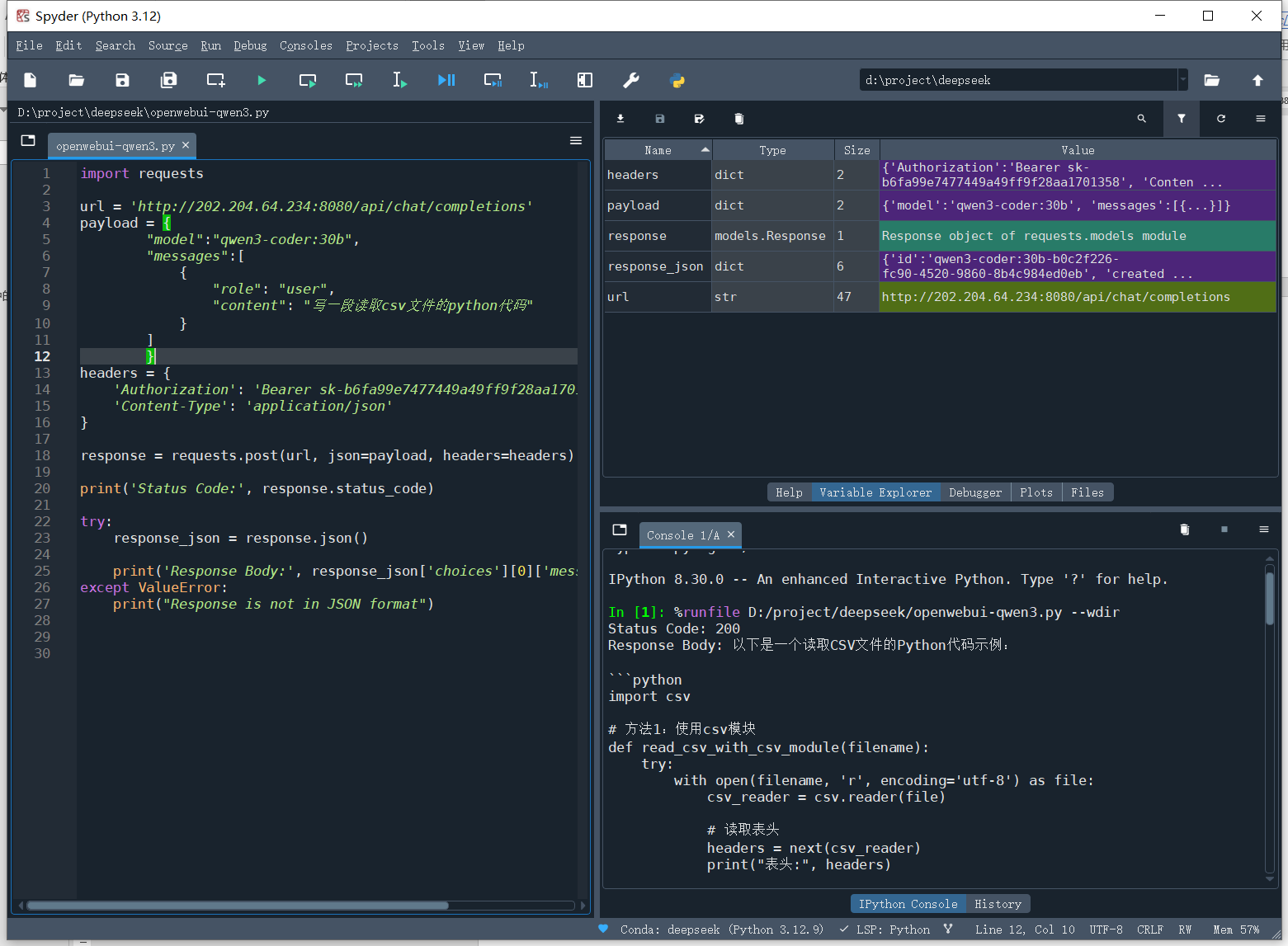Click the Debug file icon
This screenshot has height=946, width=1288.
click(446, 80)
